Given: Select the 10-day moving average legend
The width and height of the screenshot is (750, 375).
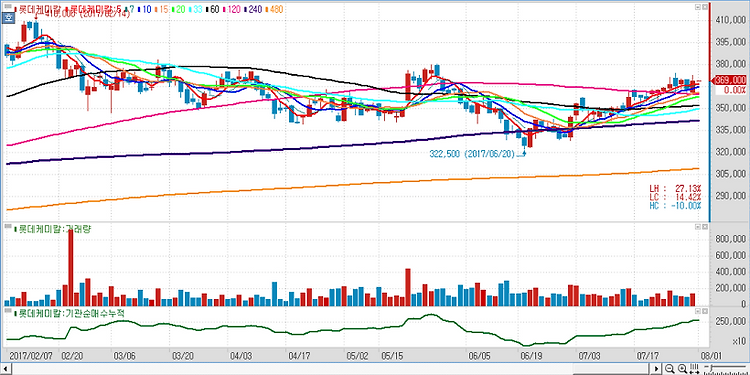Looking at the screenshot, I should 144,9.
